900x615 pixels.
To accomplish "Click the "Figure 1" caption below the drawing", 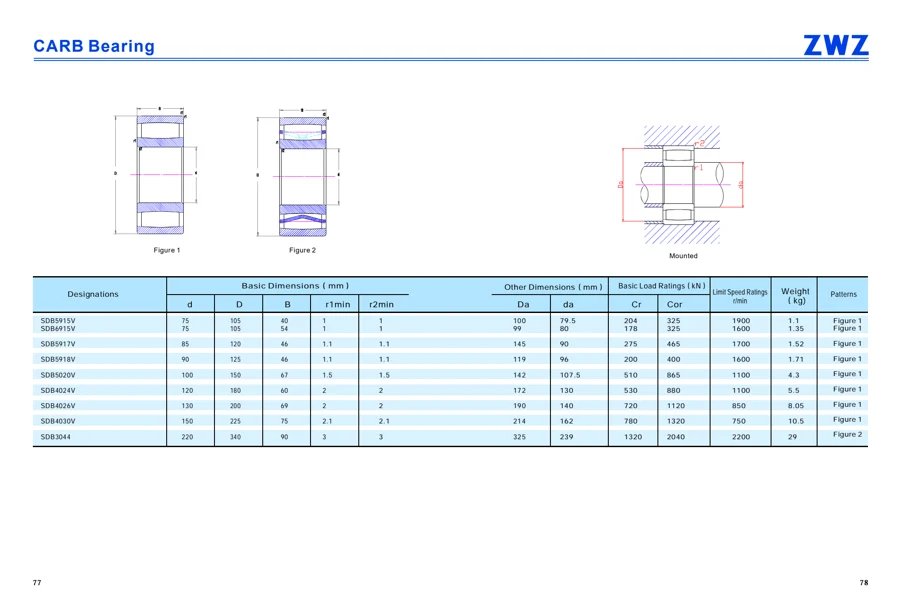I will point(166,250).
